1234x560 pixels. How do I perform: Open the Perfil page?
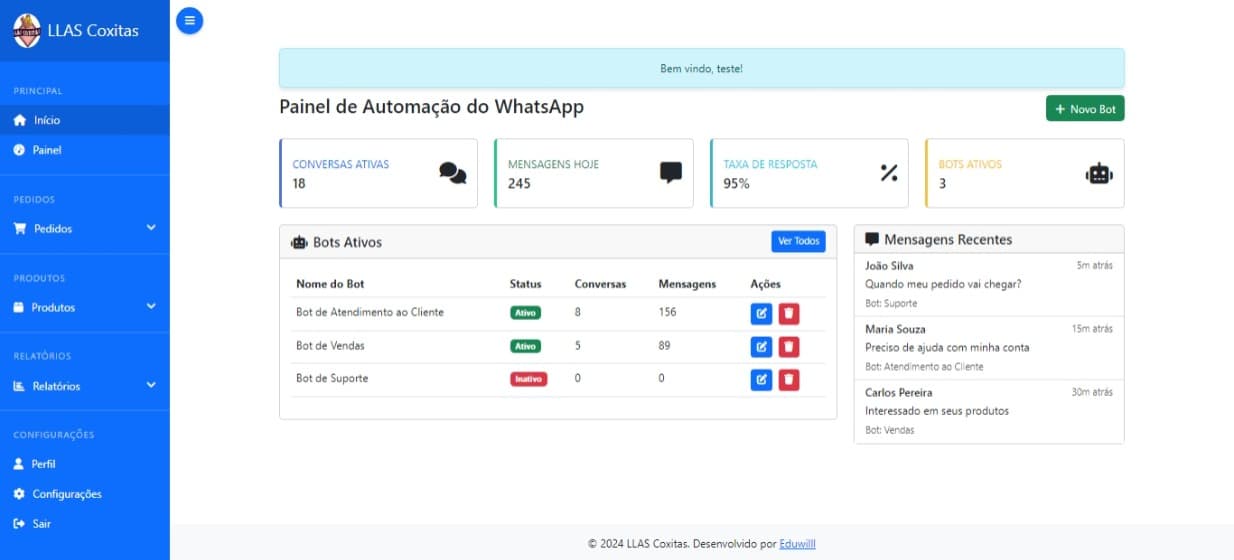85,464
